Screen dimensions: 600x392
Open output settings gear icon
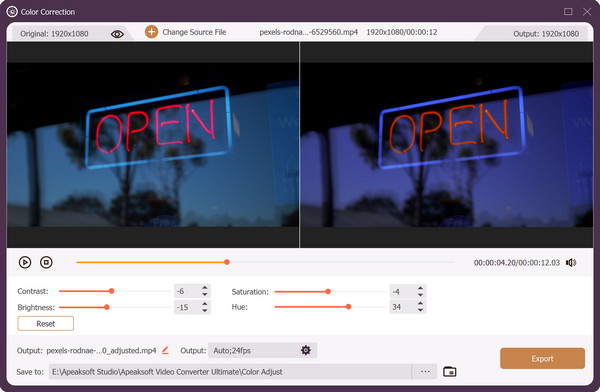pyautogui.click(x=306, y=350)
